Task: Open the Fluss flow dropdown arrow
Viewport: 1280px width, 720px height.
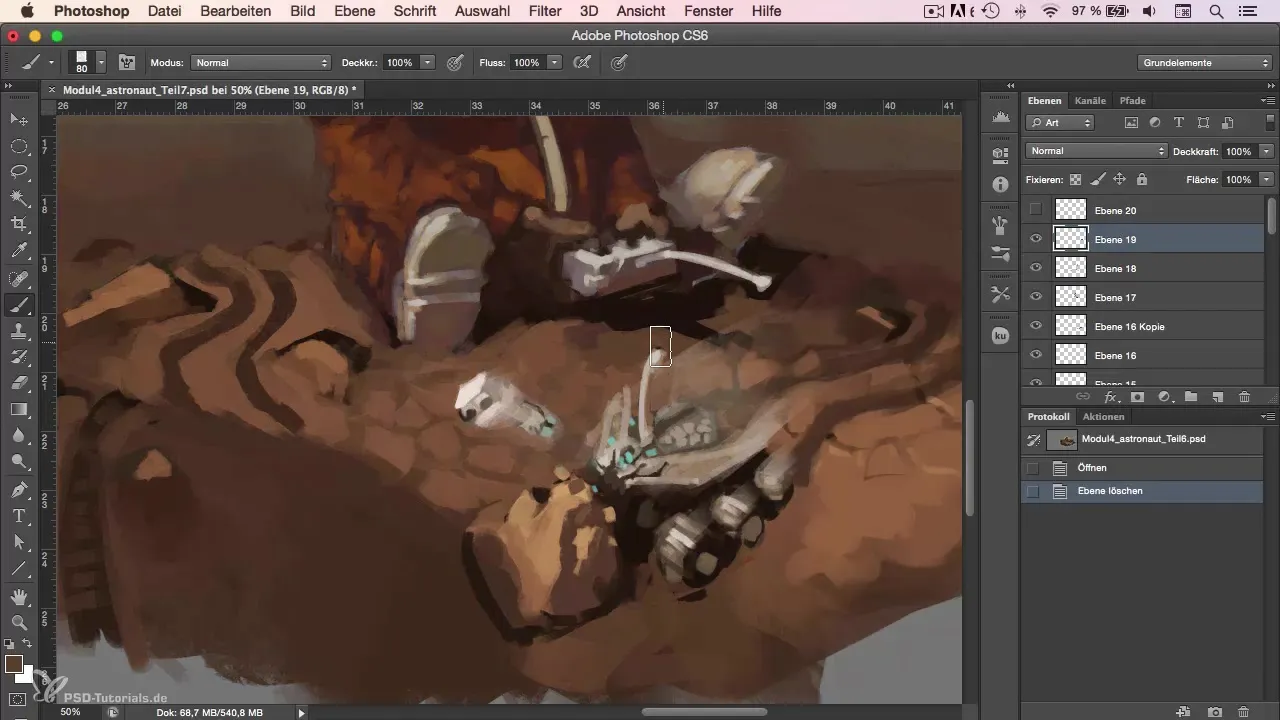Action: pos(552,62)
